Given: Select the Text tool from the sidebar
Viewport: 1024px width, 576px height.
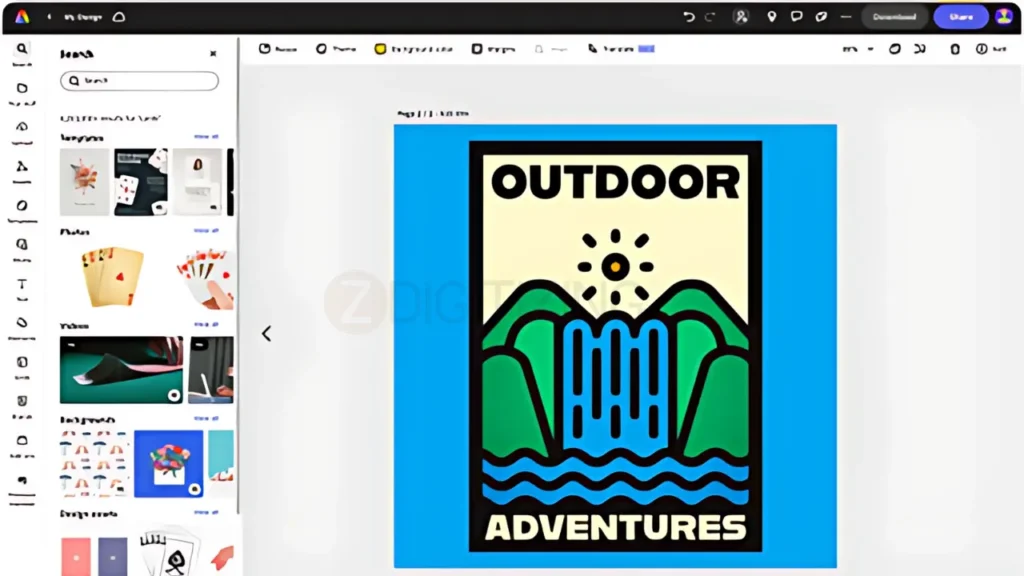Looking at the screenshot, I should tap(22, 283).
